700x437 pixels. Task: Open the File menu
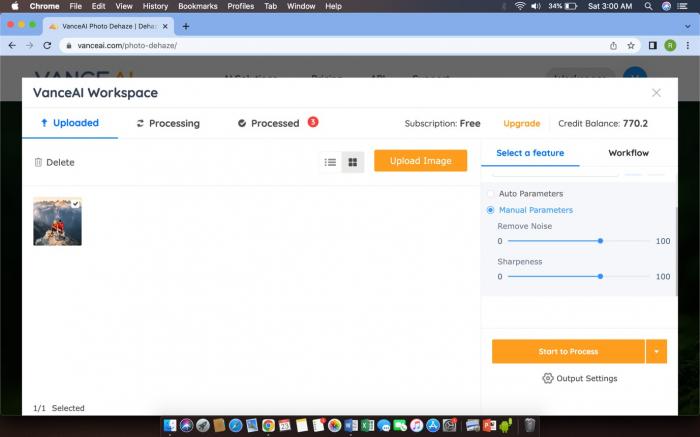tap(75, 6)
